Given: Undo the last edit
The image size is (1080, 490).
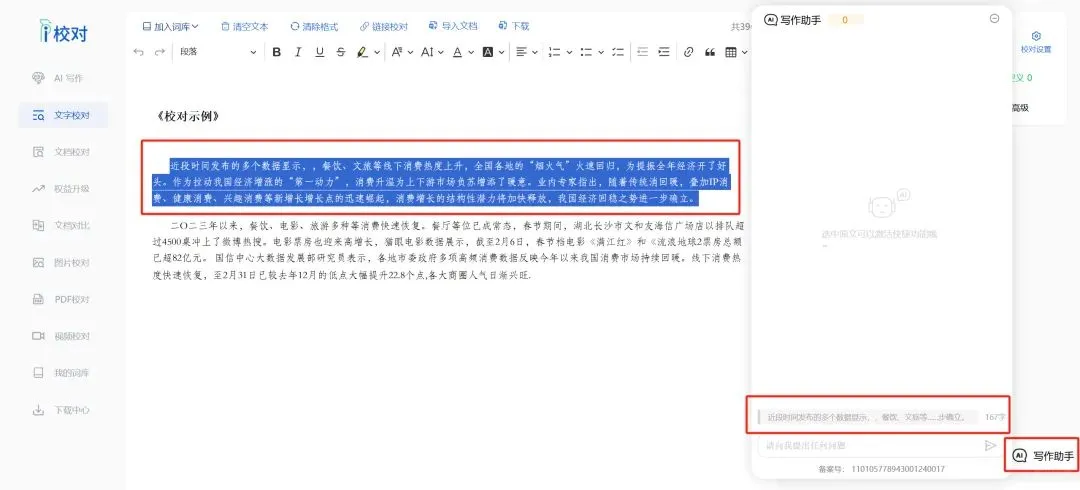Looking at the screenshot, I should pos(138,52).
